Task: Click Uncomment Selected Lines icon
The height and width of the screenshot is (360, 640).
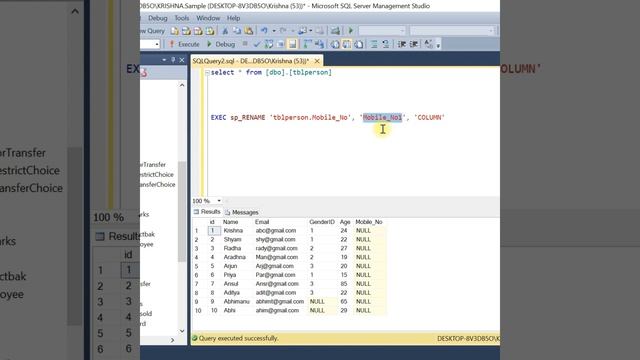Action: (x=385, y=44)
